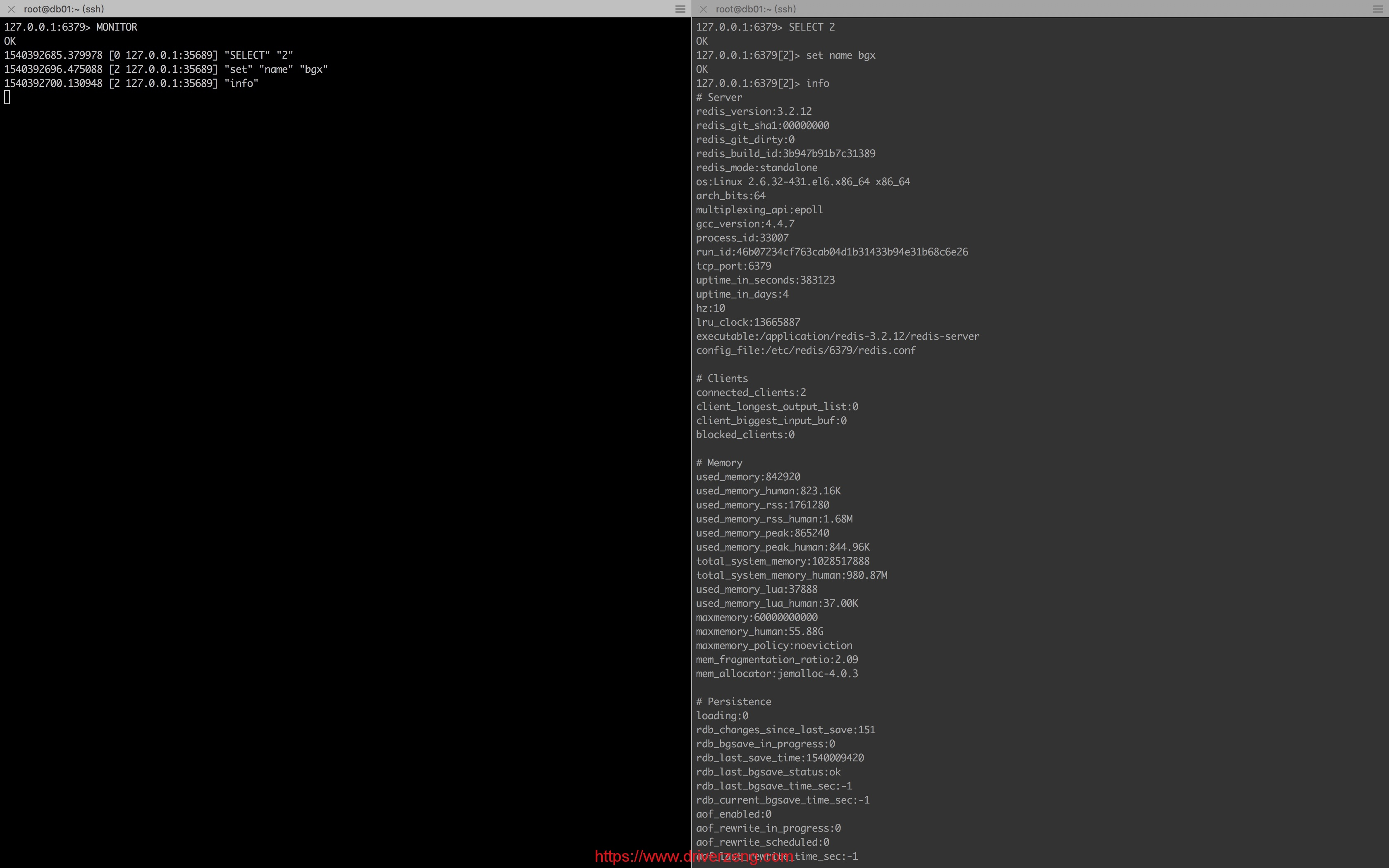Click used_memory_rss_human:1.68M line
1389x868 pixels.
click(774, 519)
